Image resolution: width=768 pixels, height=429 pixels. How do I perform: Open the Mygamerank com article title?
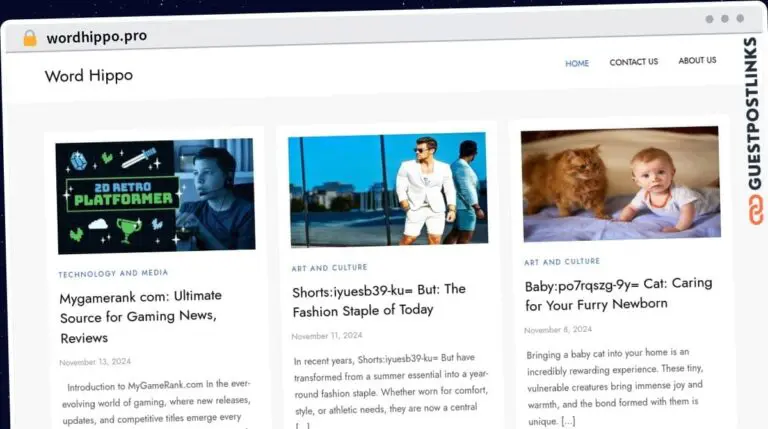coord(141,317)
